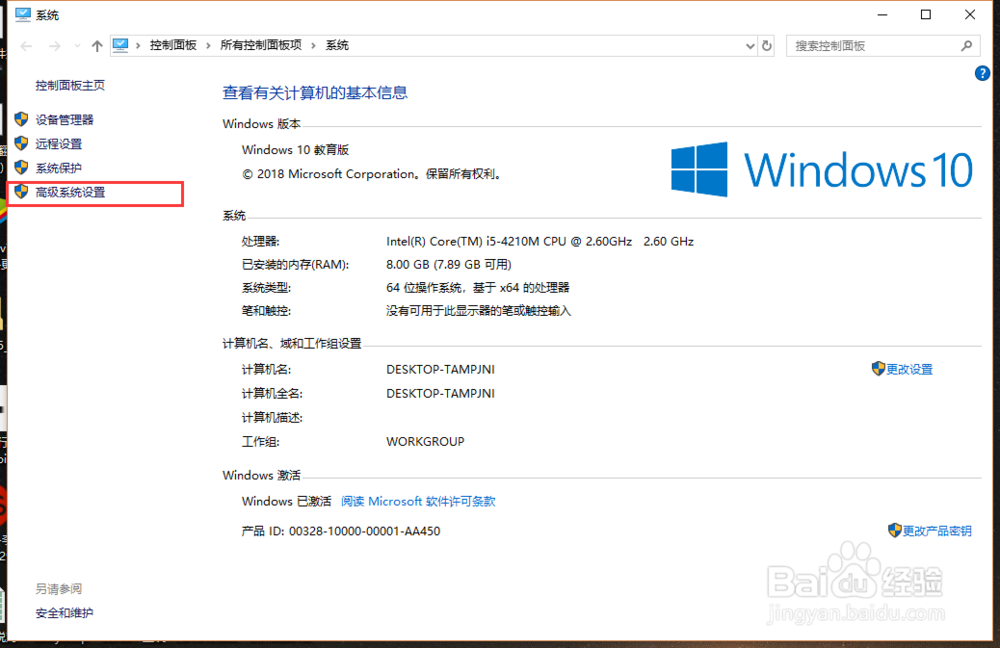1000x648 pixels.
Task: Click workgroup value WORKGROUP
Action: pyautogui.click(x=425, y=441)
